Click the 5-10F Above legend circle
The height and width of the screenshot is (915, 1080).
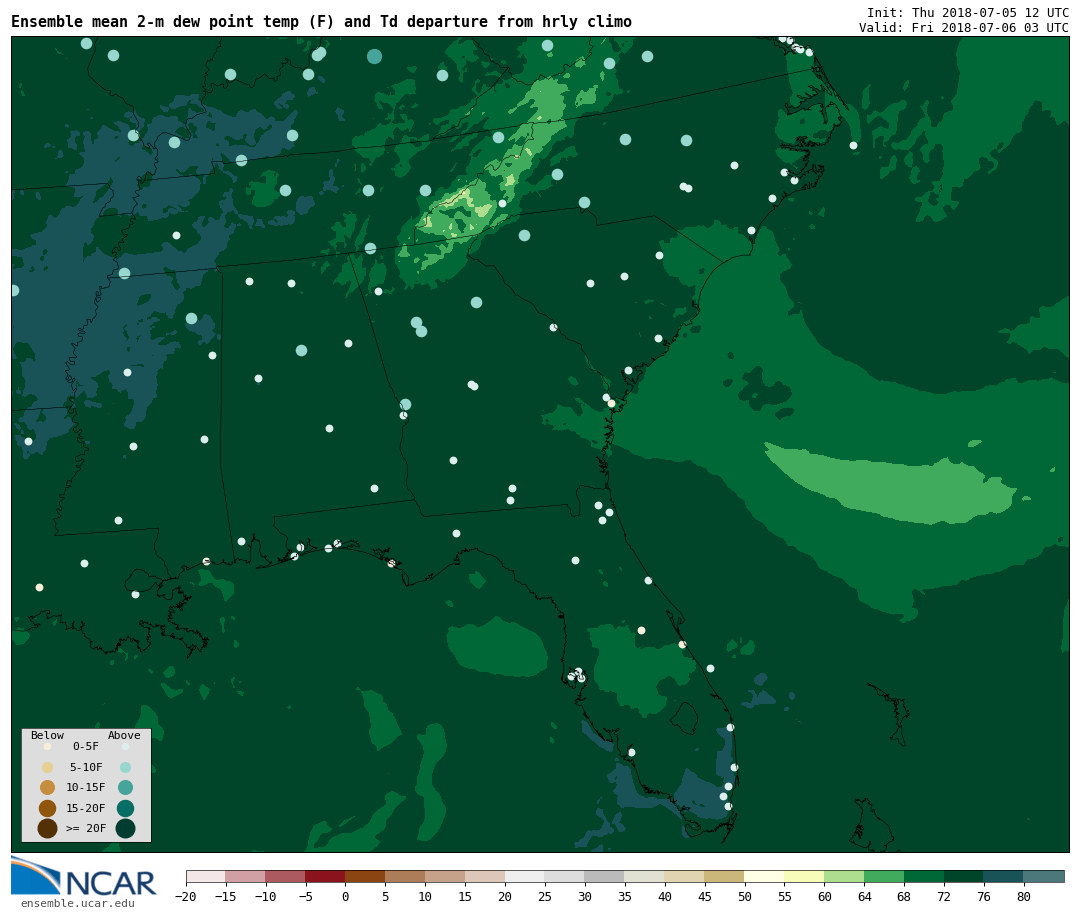point(125,767)
